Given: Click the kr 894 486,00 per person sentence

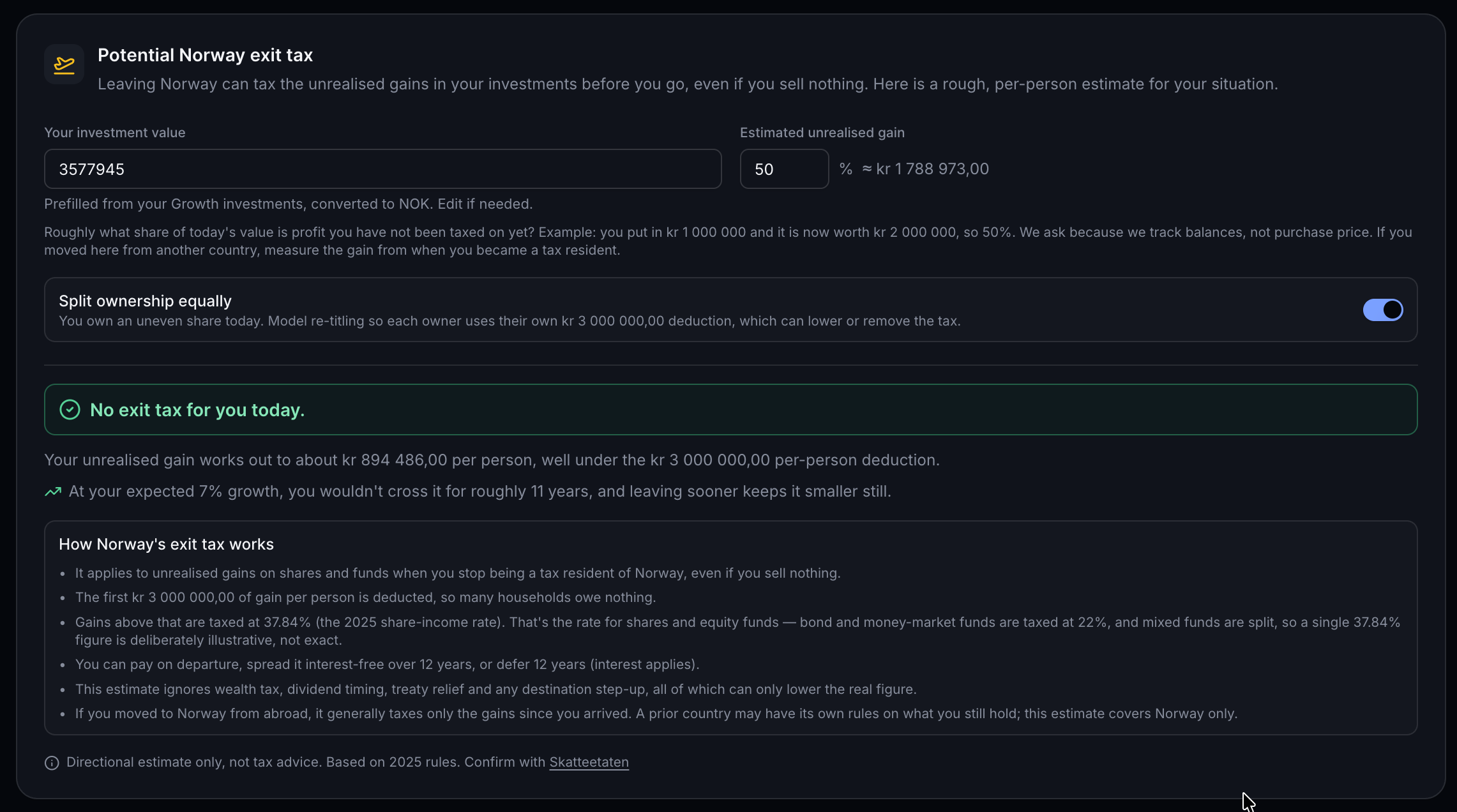Looking at the screenshot, I should (x=492, y=460).
